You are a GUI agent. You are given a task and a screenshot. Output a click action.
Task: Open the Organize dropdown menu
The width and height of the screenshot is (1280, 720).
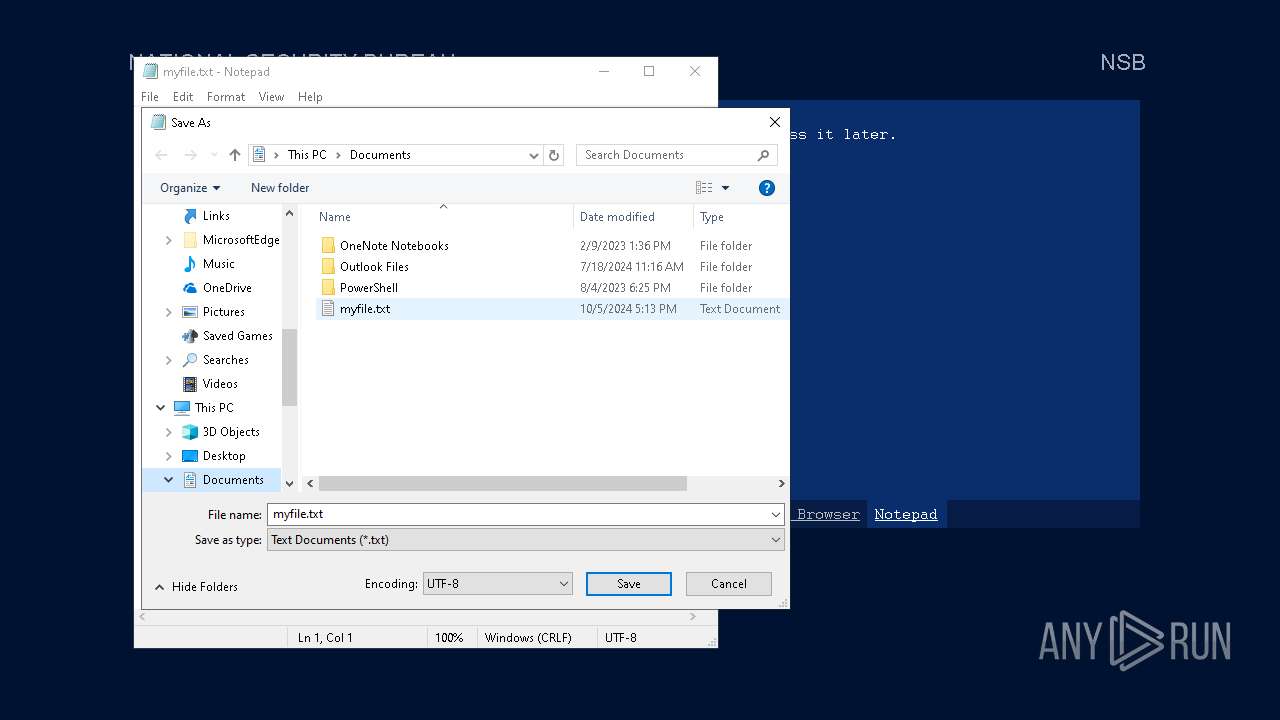coord(190,188)
